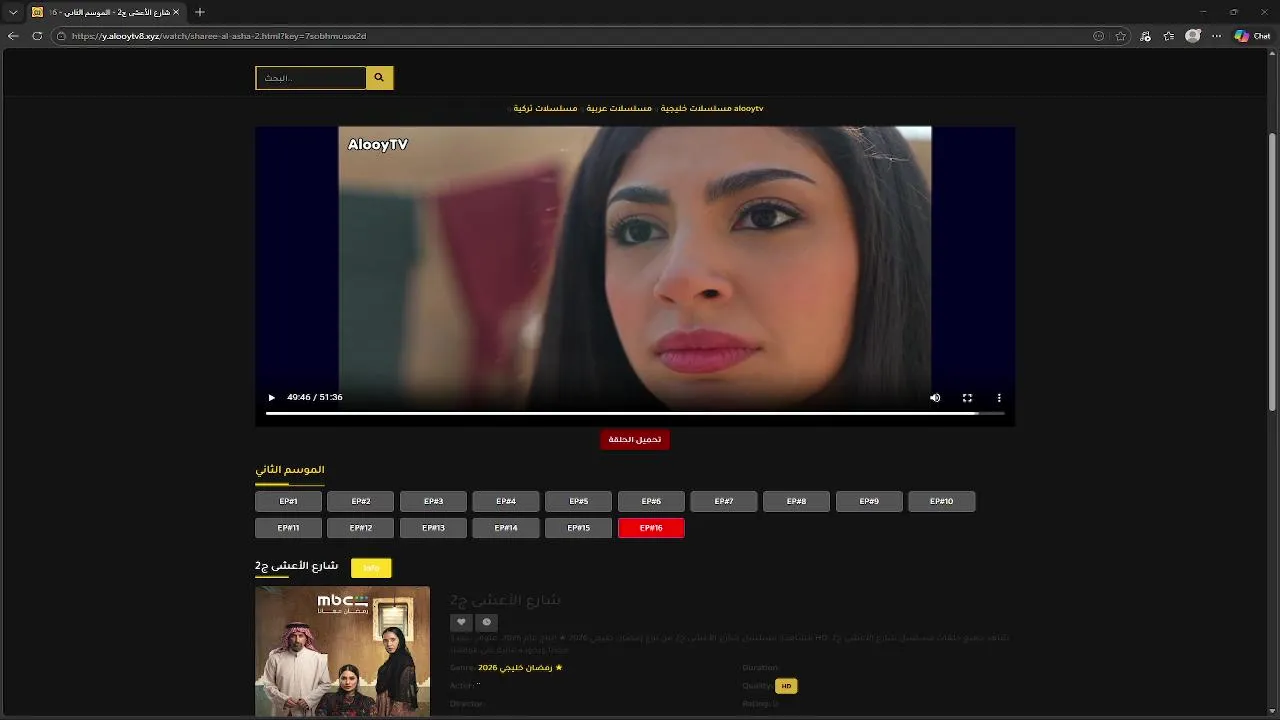Select highlighted episode EP#16

point(651,528)
